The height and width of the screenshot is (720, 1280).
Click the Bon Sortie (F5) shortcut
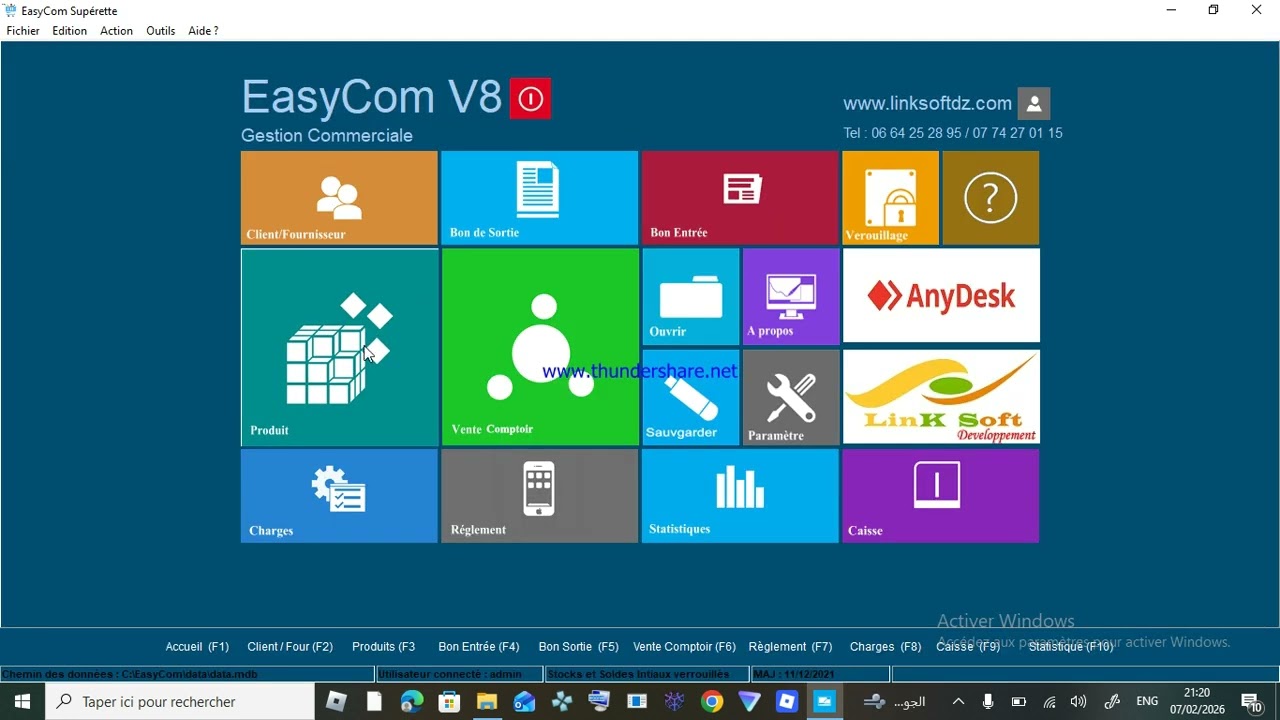[x=578, y=647]
